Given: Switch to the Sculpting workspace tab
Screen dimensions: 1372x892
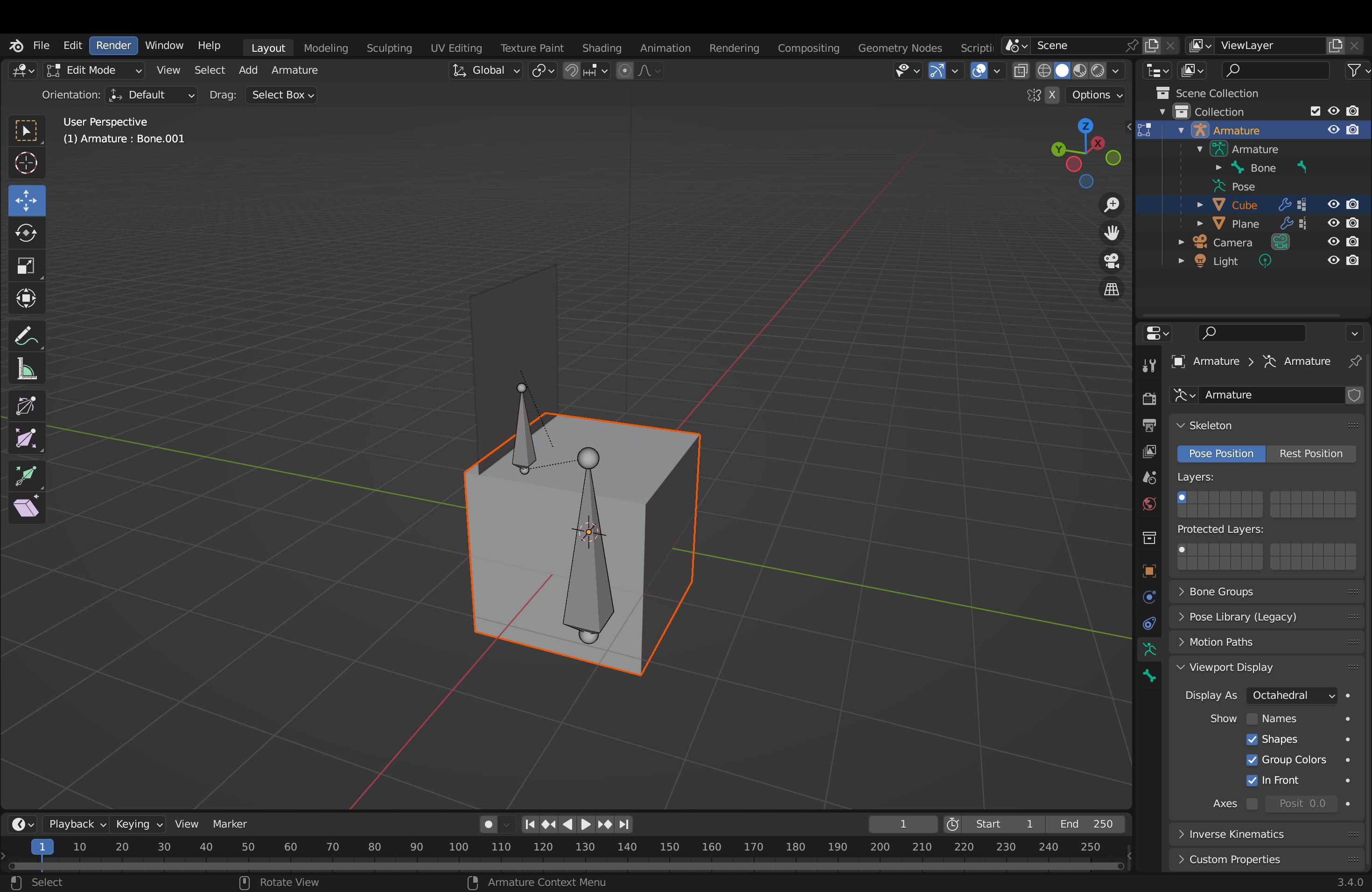Looking at the screenshot, I should [x=389, y=48].
